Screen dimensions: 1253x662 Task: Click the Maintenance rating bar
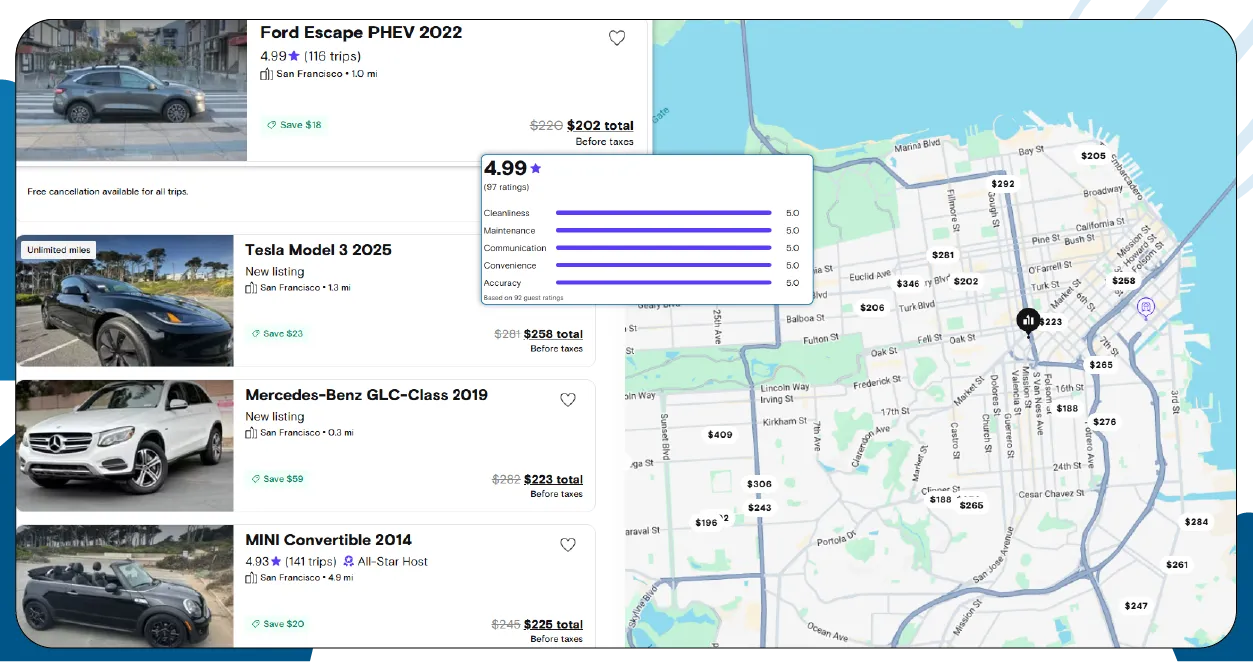point(663,231)
